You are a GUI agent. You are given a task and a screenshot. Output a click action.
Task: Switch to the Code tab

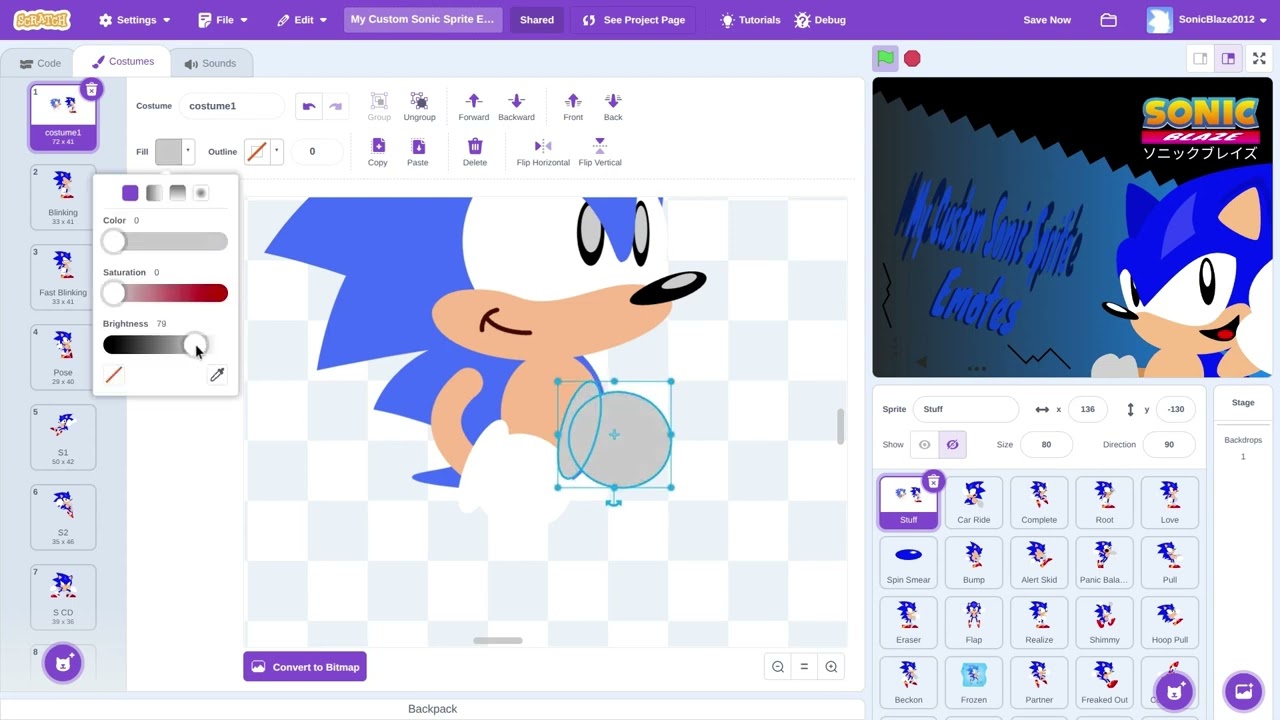pos(40,63)
